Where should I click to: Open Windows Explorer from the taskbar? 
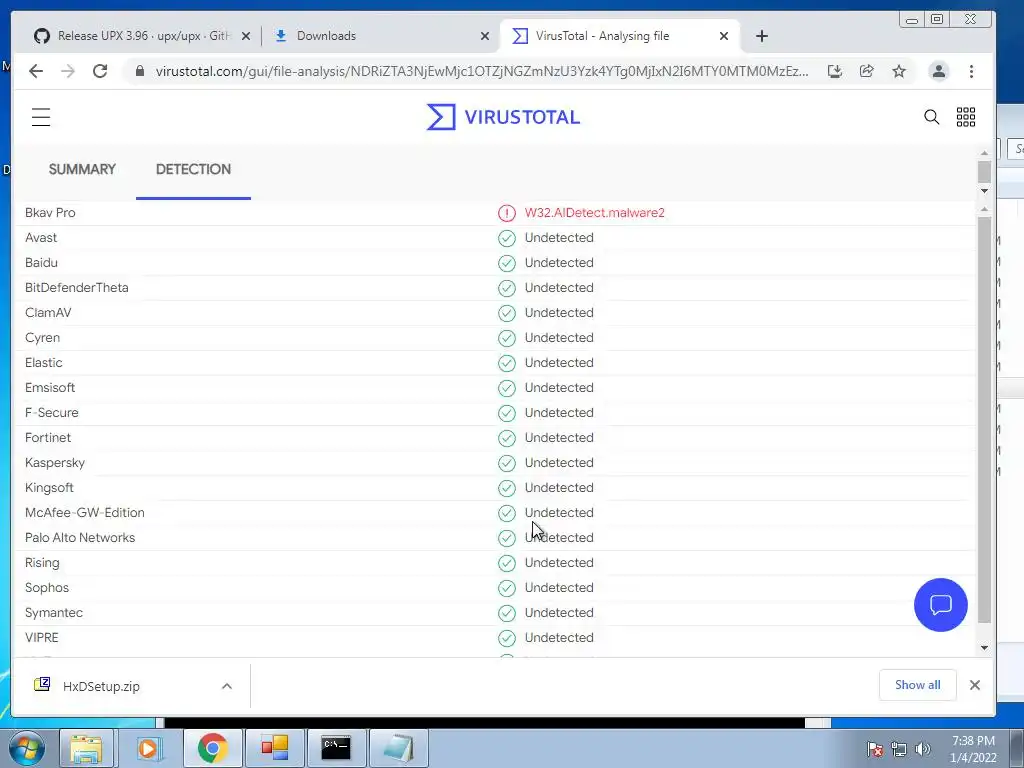coord(86,748)
